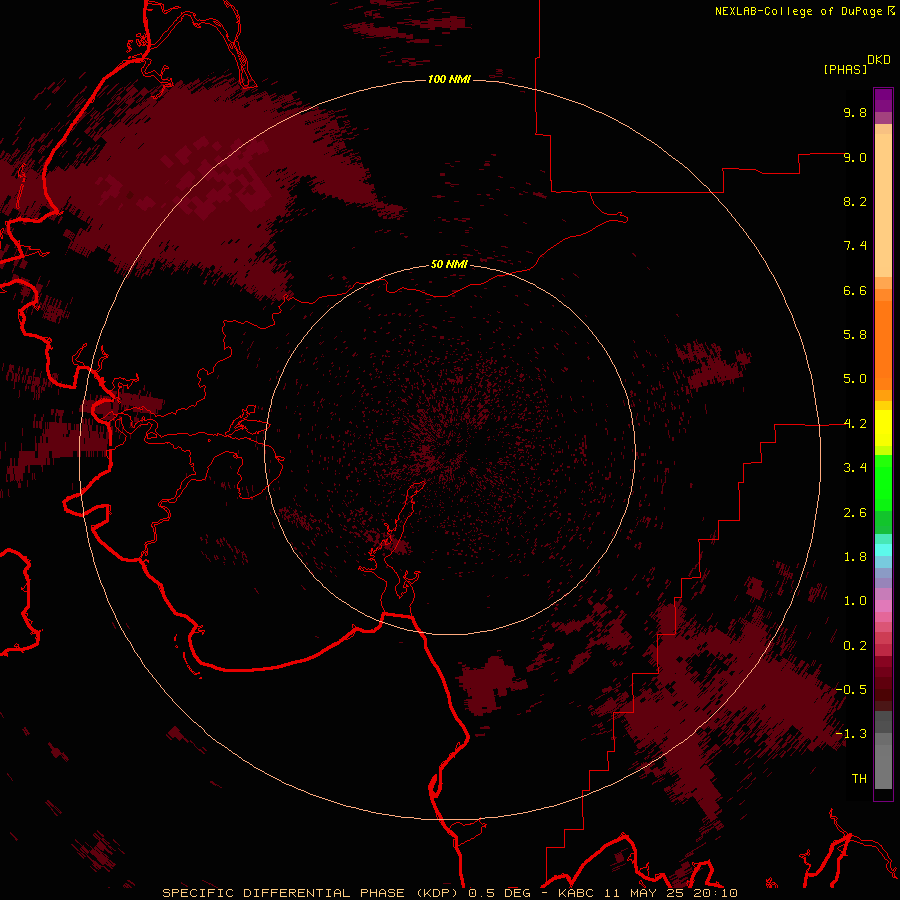This screenshot has width=900, height=900.
Task: Click the orange segment of the color bar
Action: pos(883,346)
